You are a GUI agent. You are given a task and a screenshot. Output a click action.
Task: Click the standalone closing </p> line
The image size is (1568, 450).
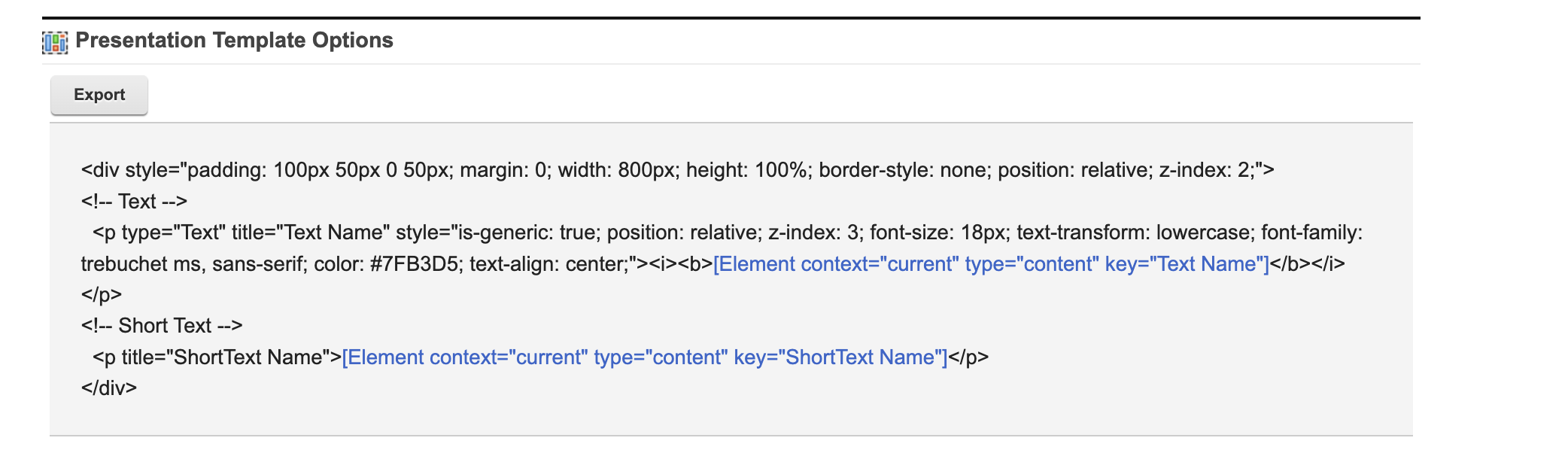pyautogui.click(x=102, y=295)
